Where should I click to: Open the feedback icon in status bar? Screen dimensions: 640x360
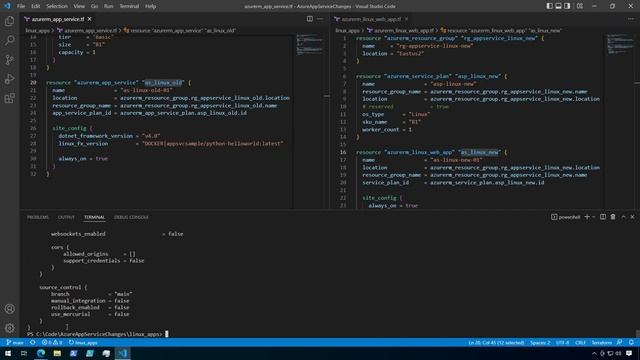pyautogui.click(x=620, y=342)
